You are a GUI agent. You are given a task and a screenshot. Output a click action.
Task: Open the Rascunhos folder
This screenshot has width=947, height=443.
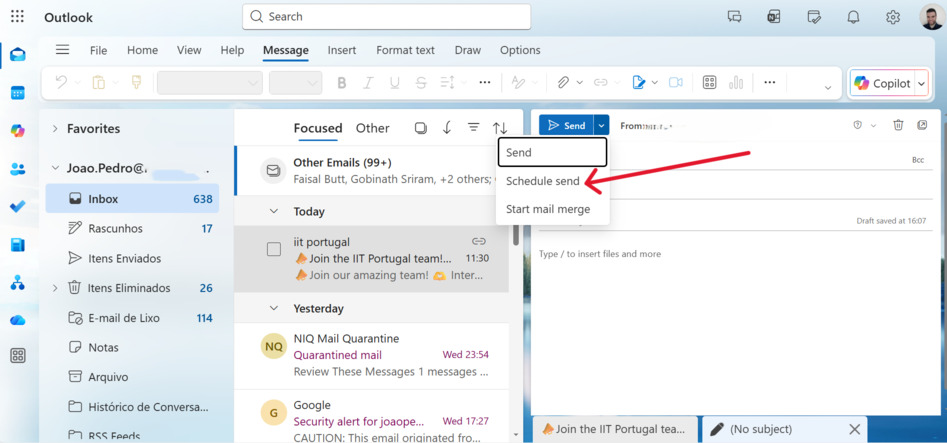coord(132,228)
